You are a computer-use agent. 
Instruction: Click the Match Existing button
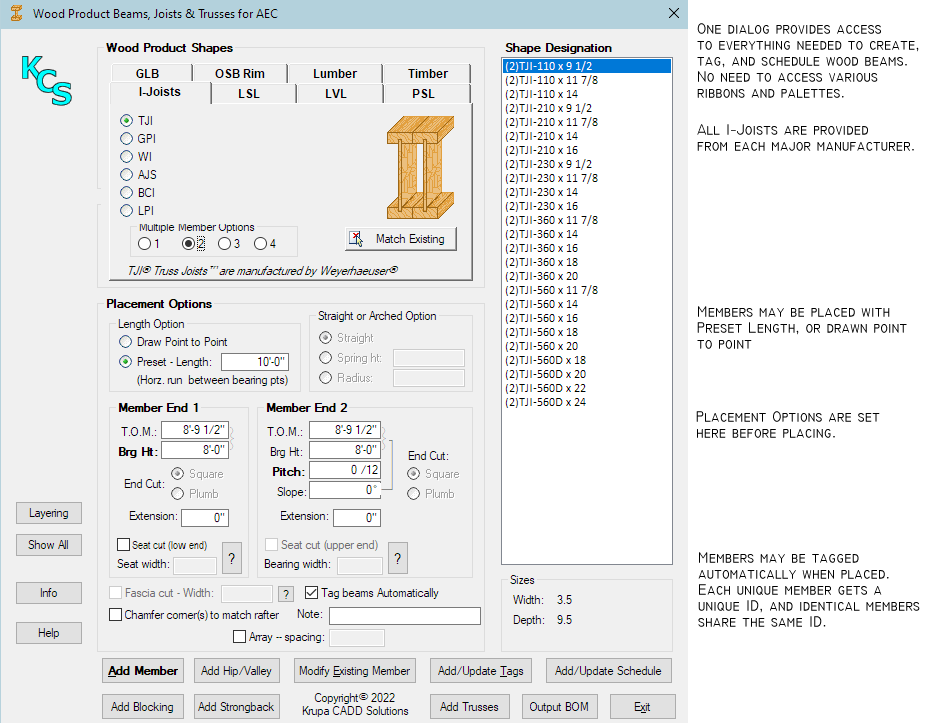[x=400, y=239]
